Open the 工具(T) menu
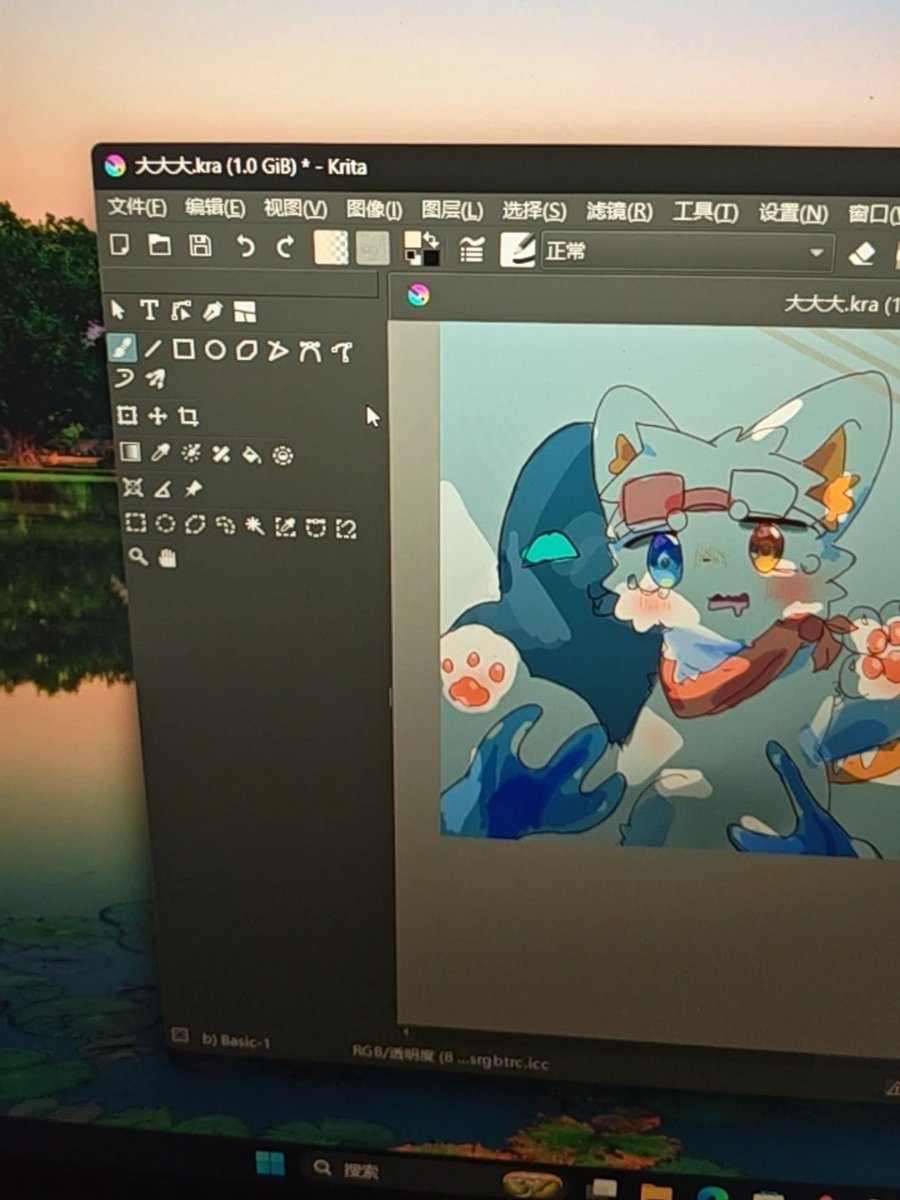Viewport: 900px width, 1200px height. [x=705, y=213]
